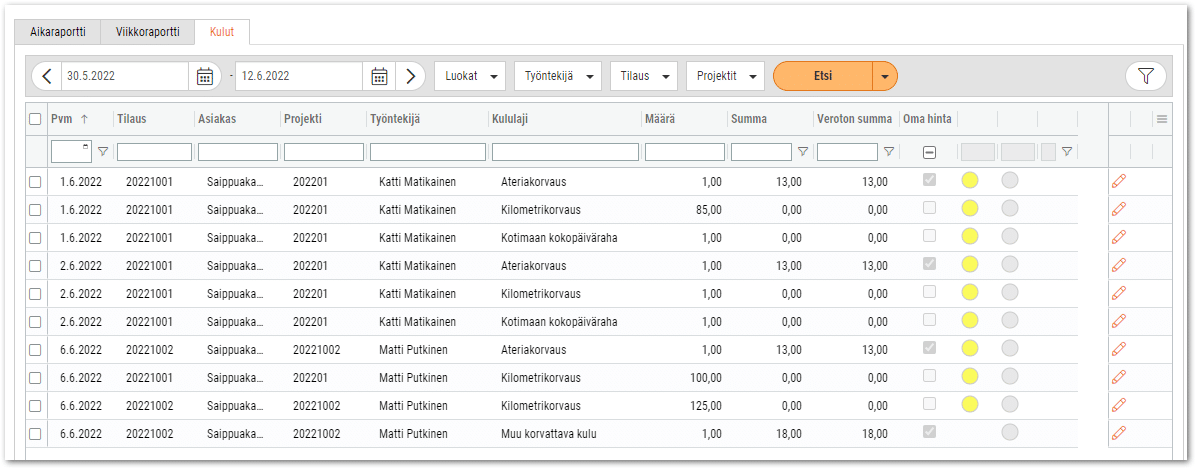The height and width of the screenshot is (469, 1196).
Task: Click grey status circle of Muu korvattava kulu row
Action: point(1010,433)
